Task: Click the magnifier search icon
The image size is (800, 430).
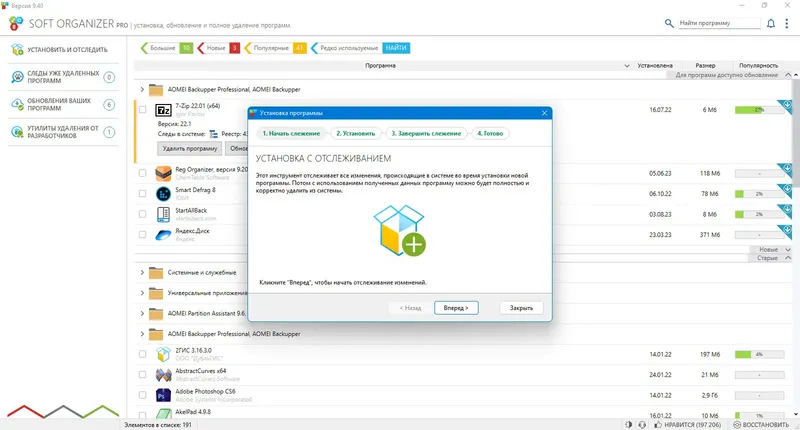Action: point(669,23)
